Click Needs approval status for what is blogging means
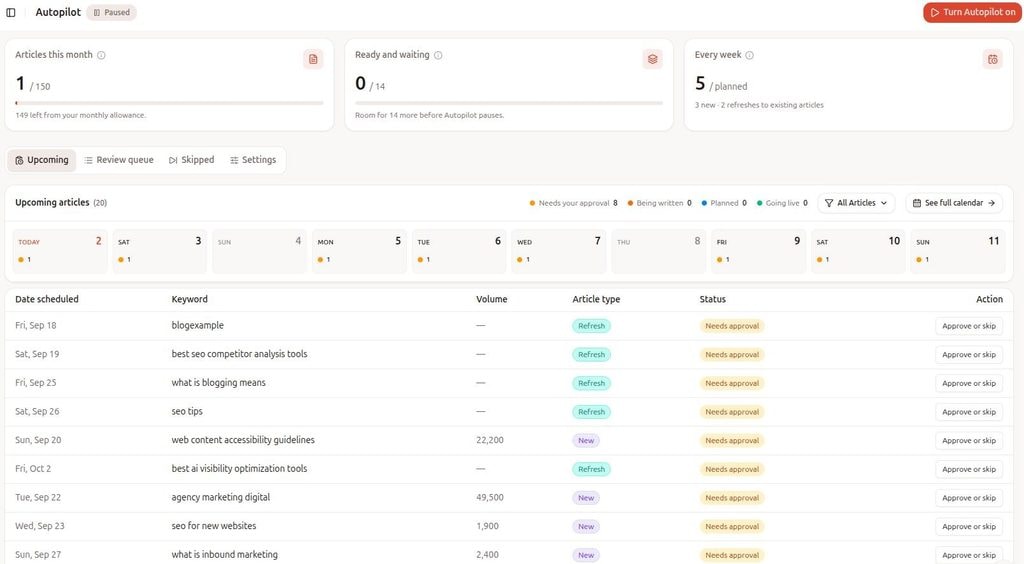The image size is (1024, 564). click(x=732, y=383)
